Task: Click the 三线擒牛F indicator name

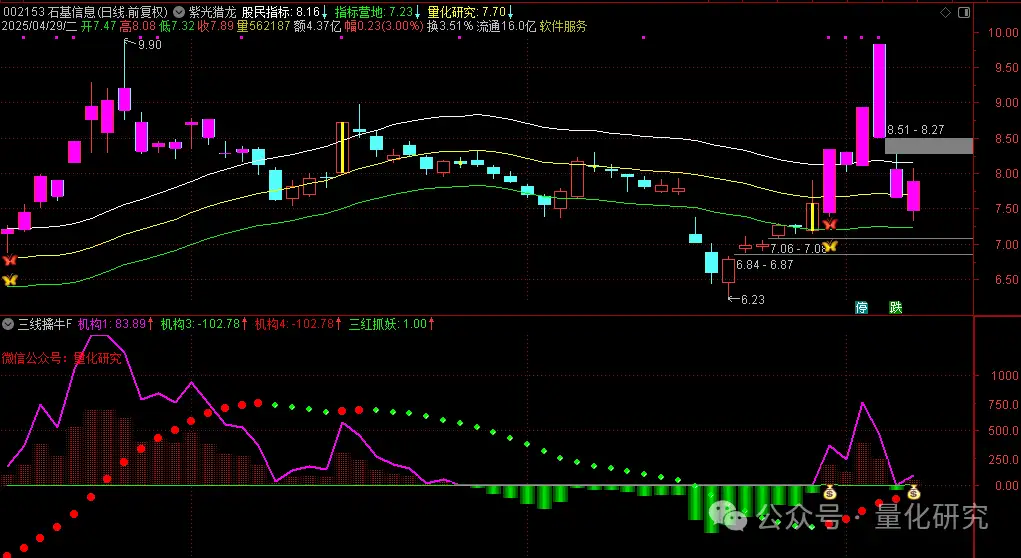Action: (x=44, y=324)
